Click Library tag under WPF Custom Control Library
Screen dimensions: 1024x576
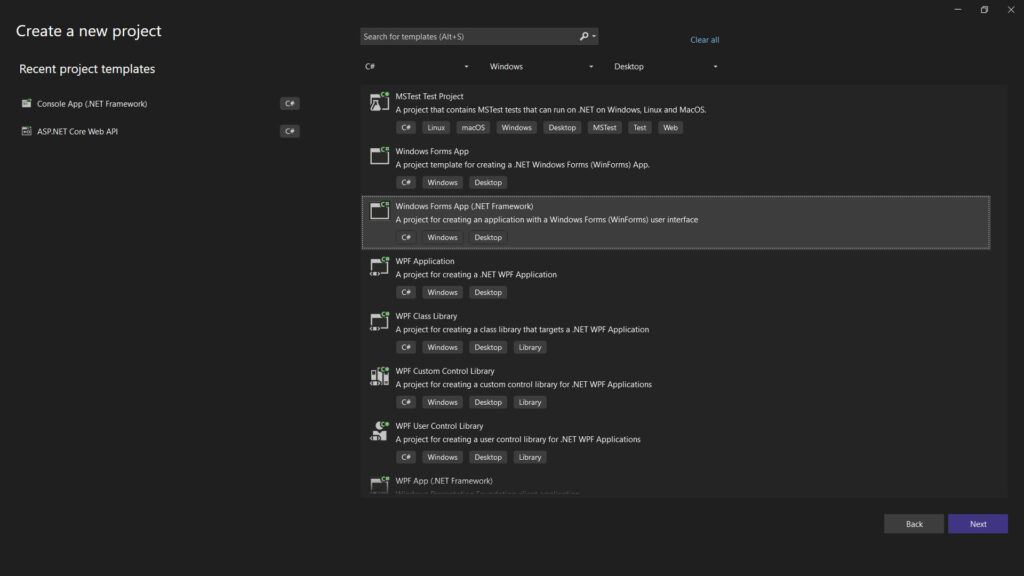530,402
